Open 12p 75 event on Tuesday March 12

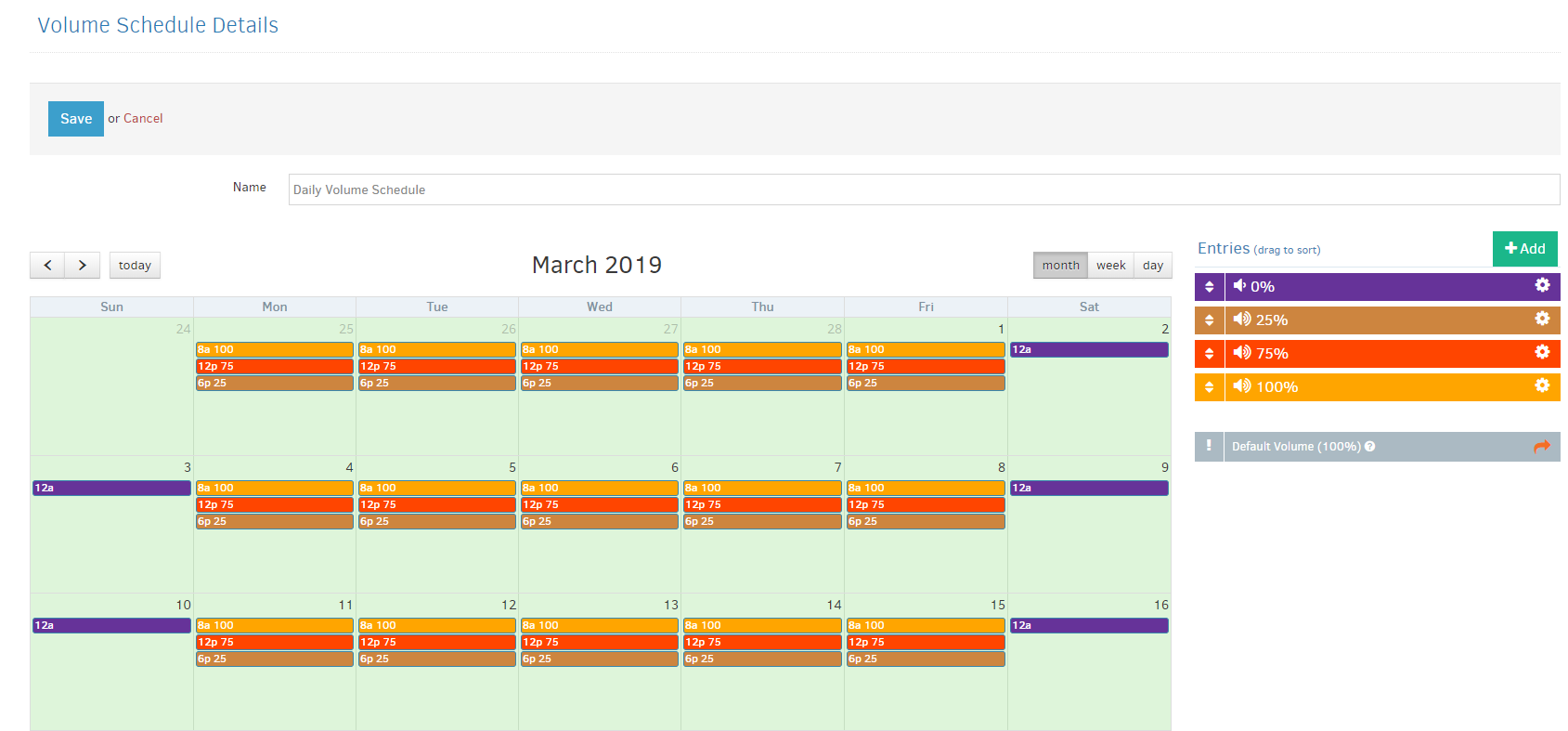437,643
